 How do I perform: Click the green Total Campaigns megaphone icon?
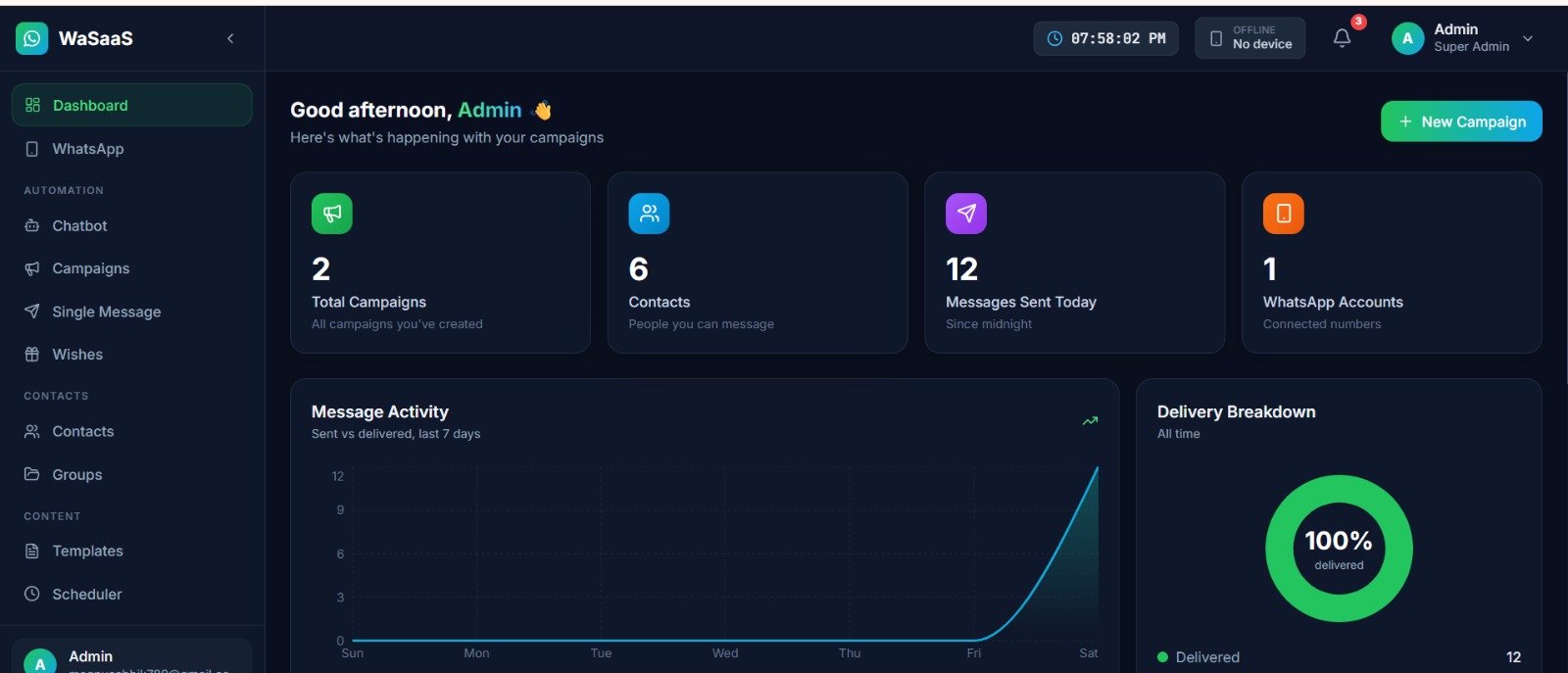(x=332, y=214)
